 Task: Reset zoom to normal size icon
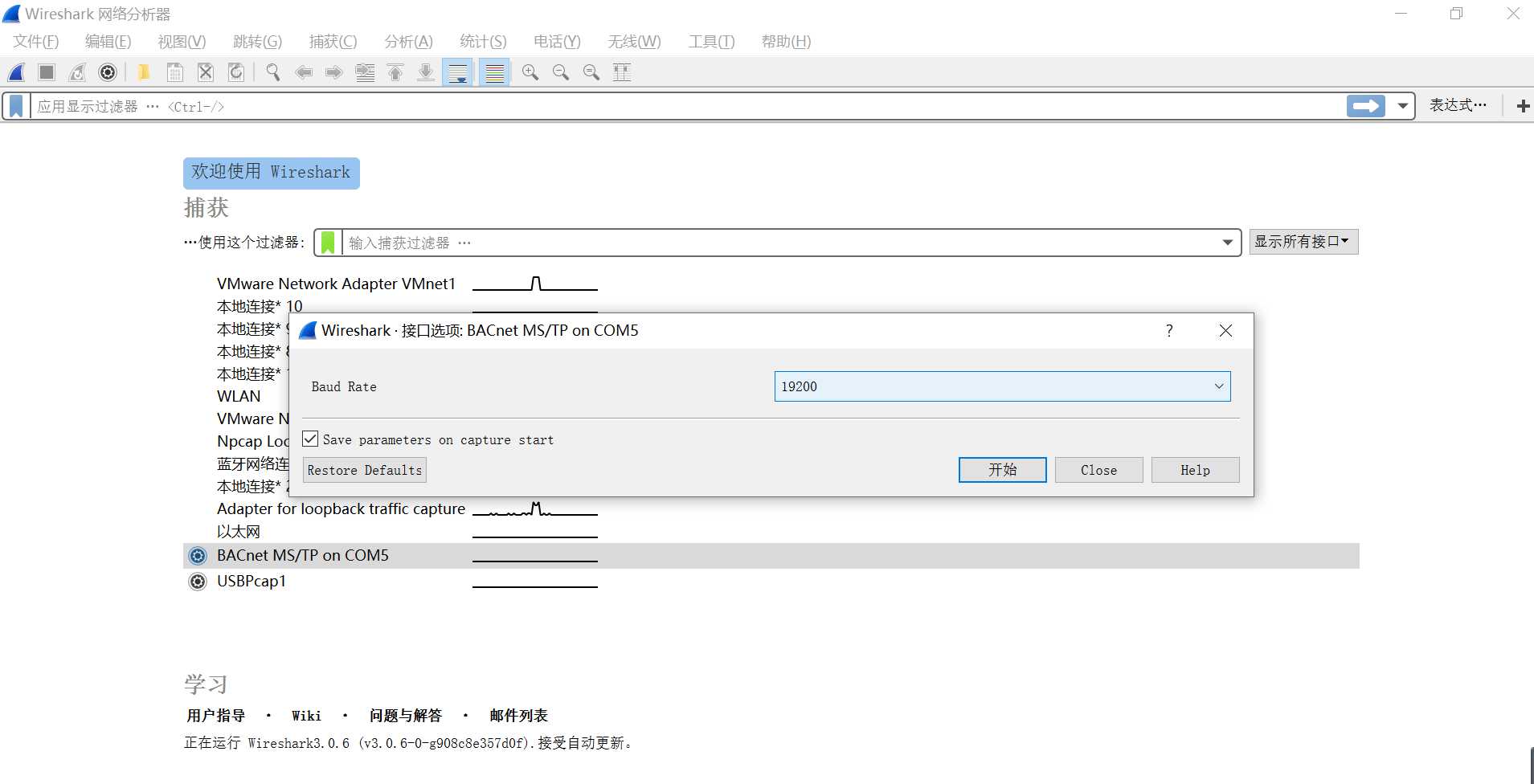[x=591, y=72]
